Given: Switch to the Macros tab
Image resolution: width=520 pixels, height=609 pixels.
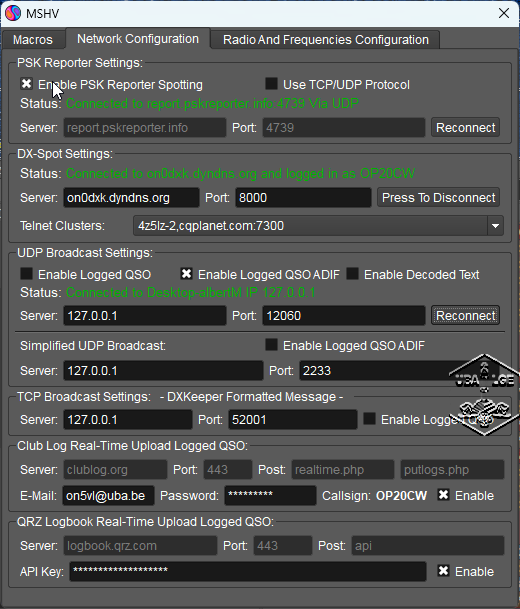Looking at the screenshot, I should click(x=33, y=40).
